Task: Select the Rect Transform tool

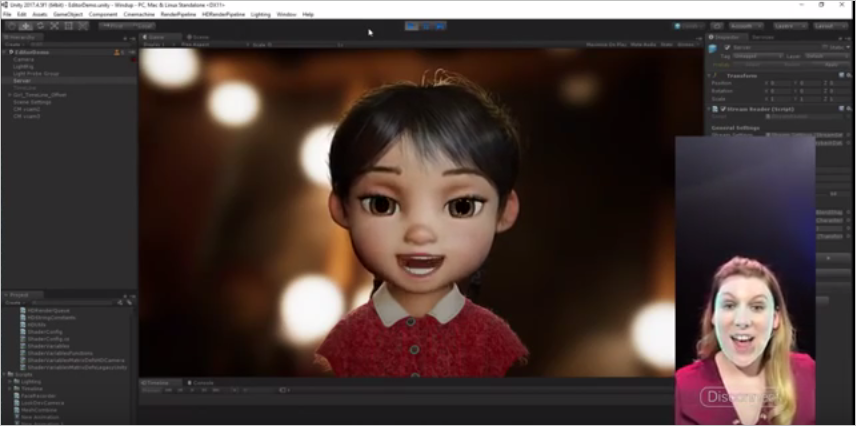Action: (x=68, y=26)
